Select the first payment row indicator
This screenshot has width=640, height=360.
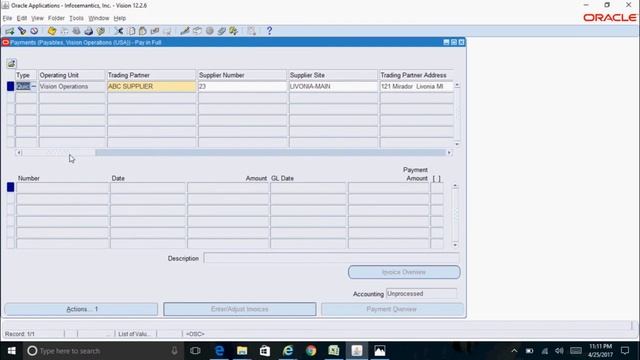pos(11,87)
